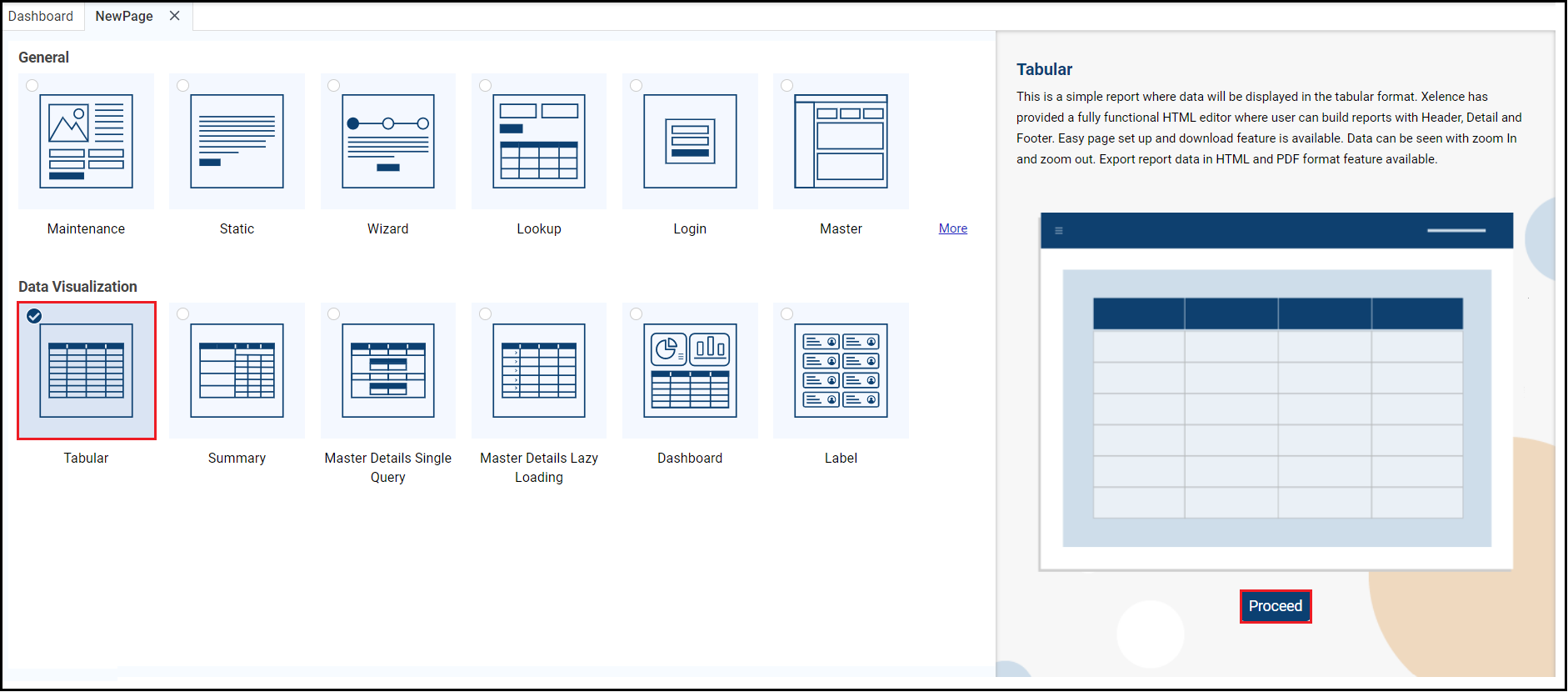Image resolution: width=1568 pixels, height=692 pixels.
Task: Toggle the Static radio button
Action: [x=182, y=85]
